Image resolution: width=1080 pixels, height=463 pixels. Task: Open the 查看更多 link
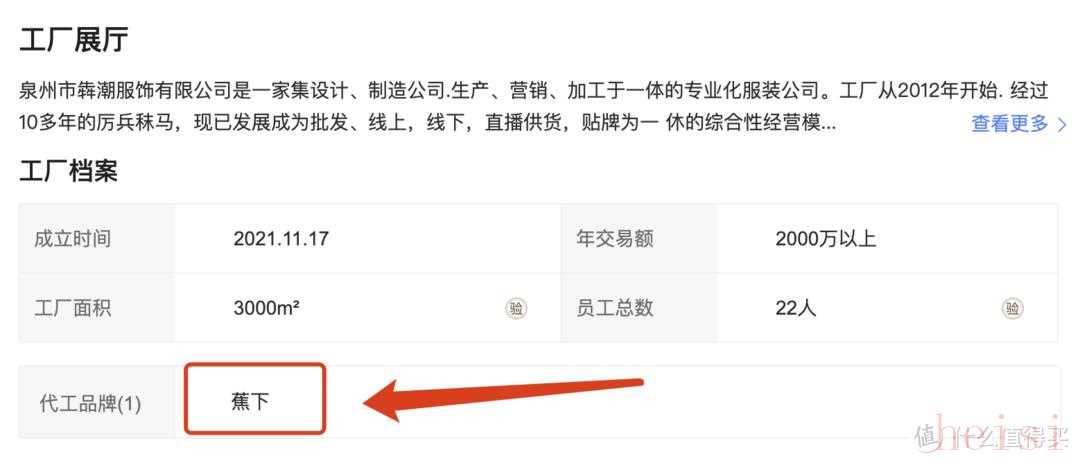1009,124
